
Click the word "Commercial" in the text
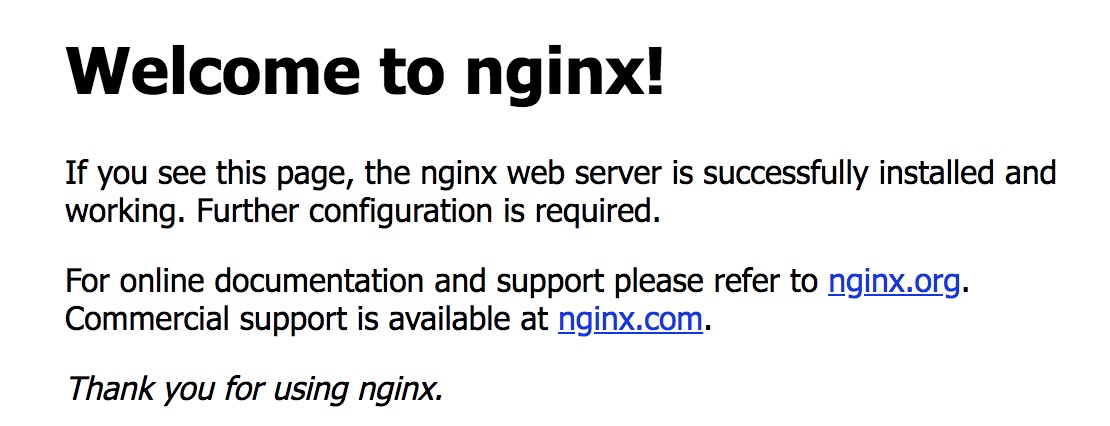[x=147, y=318]
